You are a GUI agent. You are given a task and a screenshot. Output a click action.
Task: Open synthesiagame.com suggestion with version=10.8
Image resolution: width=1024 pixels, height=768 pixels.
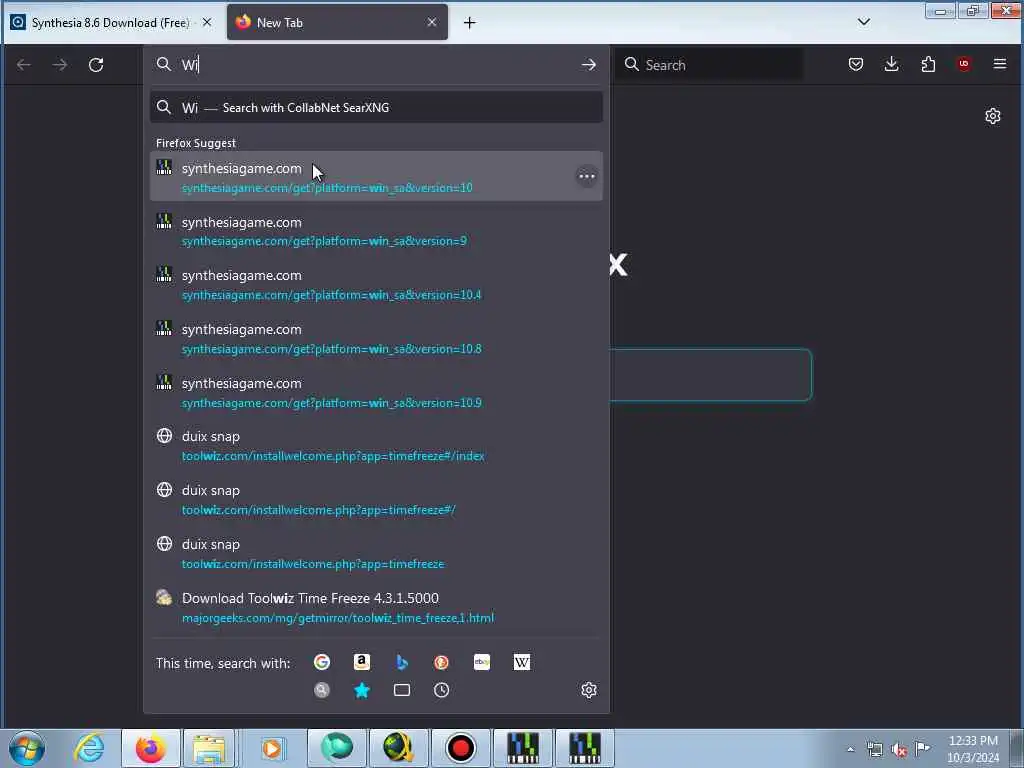[x=376, y=339]
